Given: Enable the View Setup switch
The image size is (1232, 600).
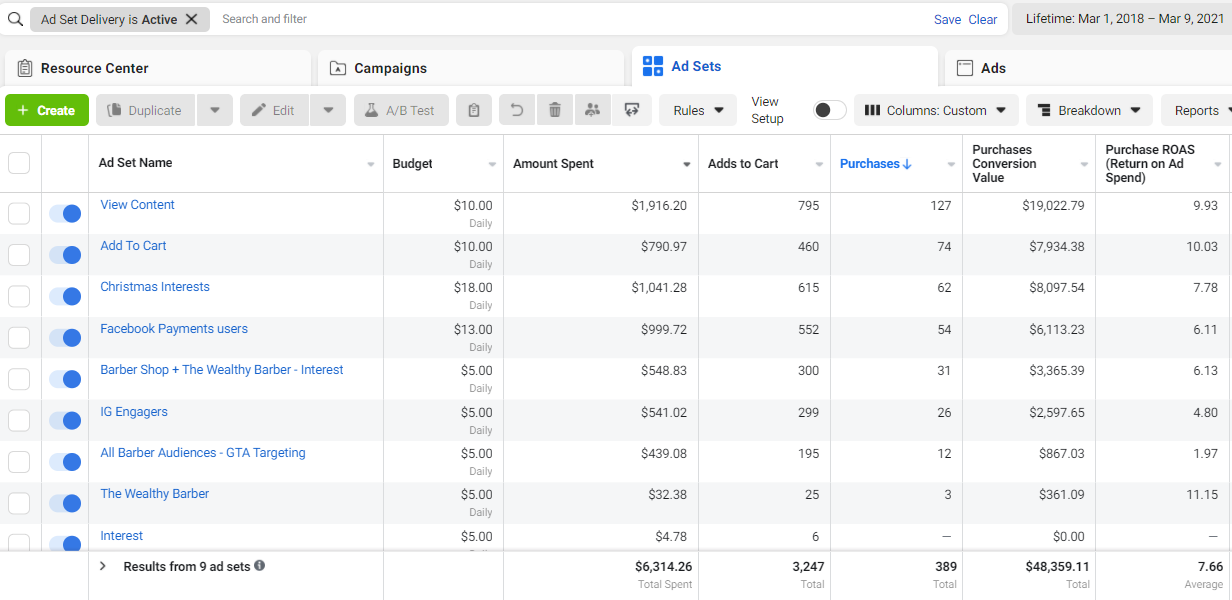Looking at the screenshot, I should click(829, 110).
